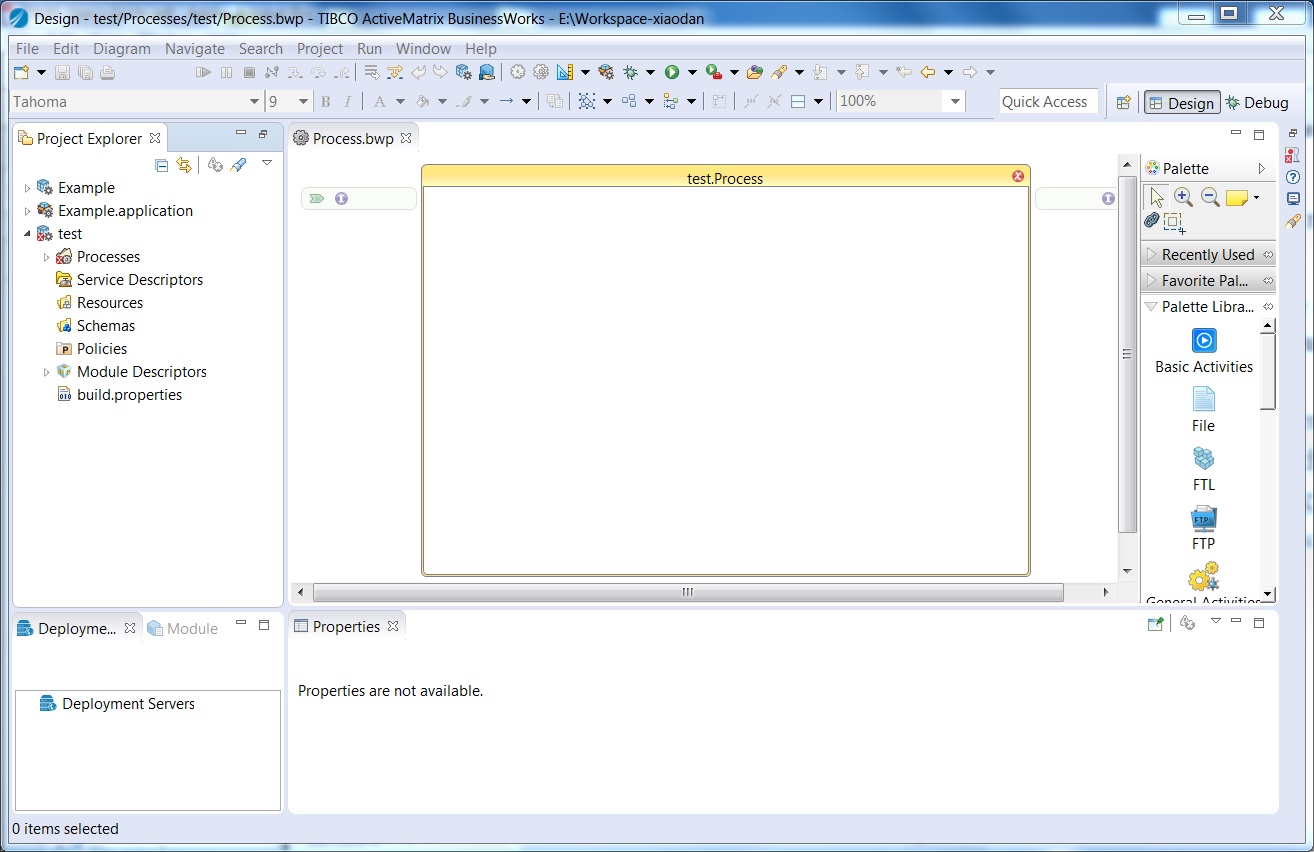Click the Debug bug icon in toolbar
The width and height of the screenshot is (1314, 852).
(x=630, y=72)
